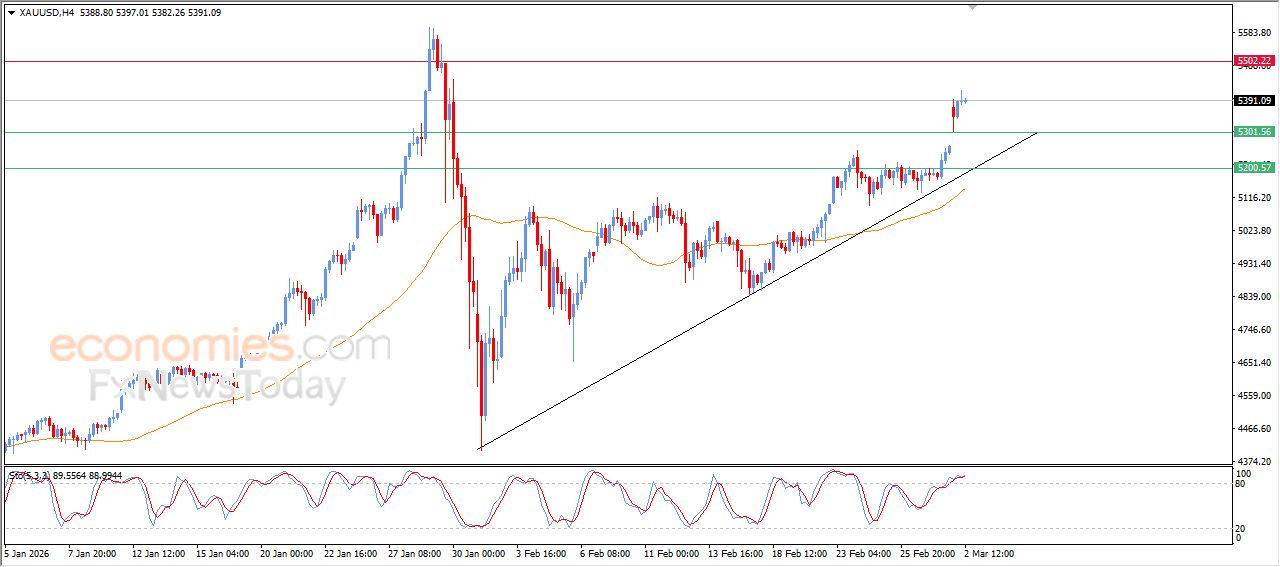Click the 4374.20 price axis value
The image size is (1280, 567).
click(1254, 461)
